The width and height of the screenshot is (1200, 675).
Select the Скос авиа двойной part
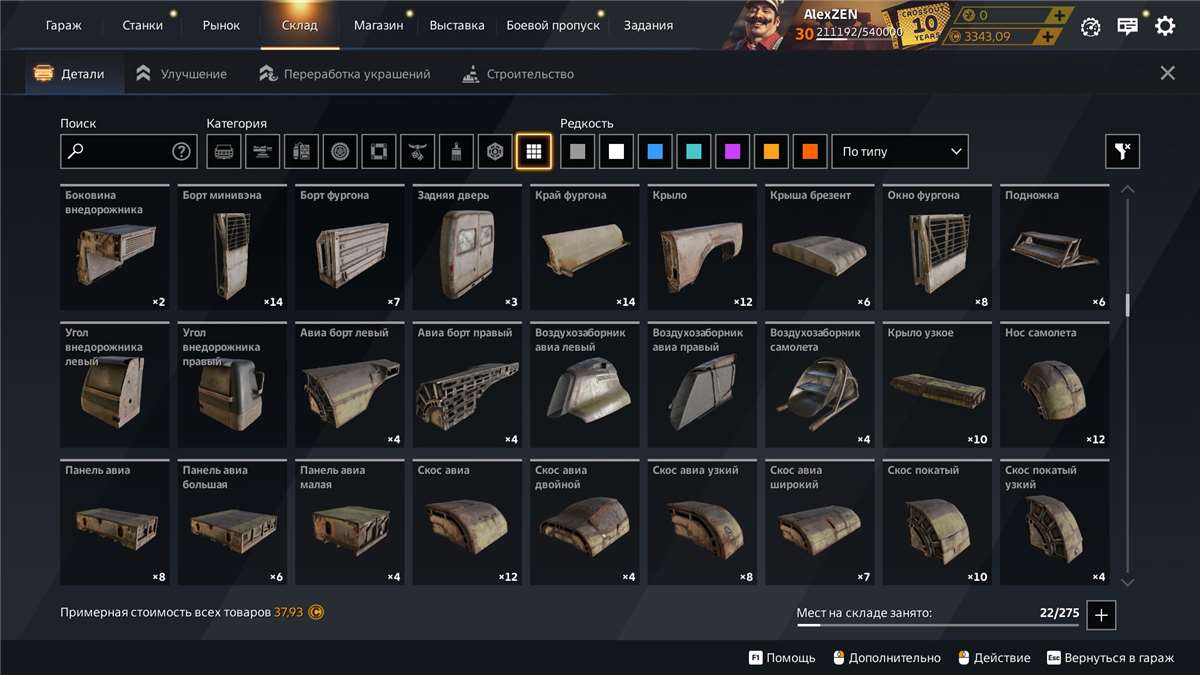coord(585,522)
